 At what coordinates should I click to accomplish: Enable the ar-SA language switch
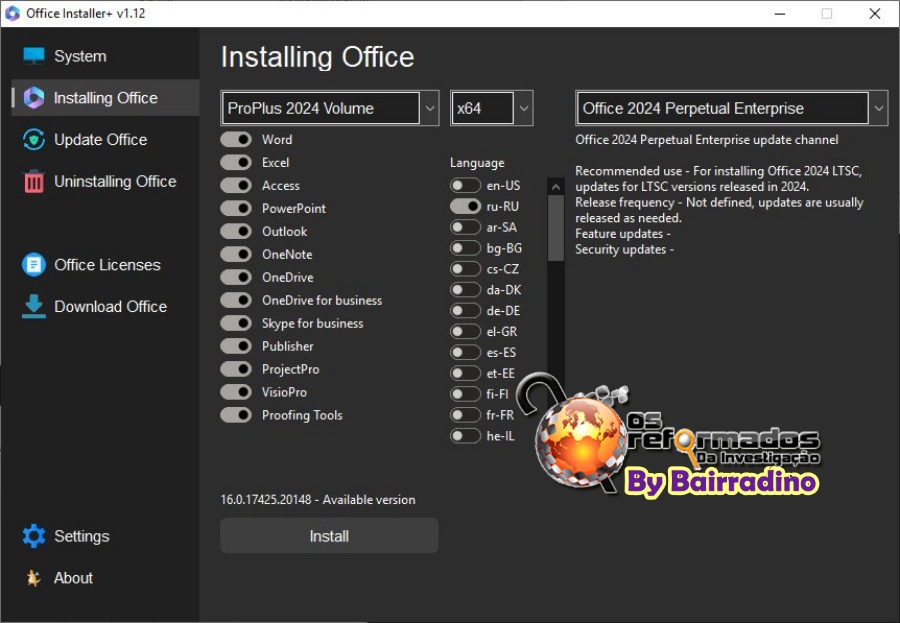pyautogui.click(x=465, y=227)
